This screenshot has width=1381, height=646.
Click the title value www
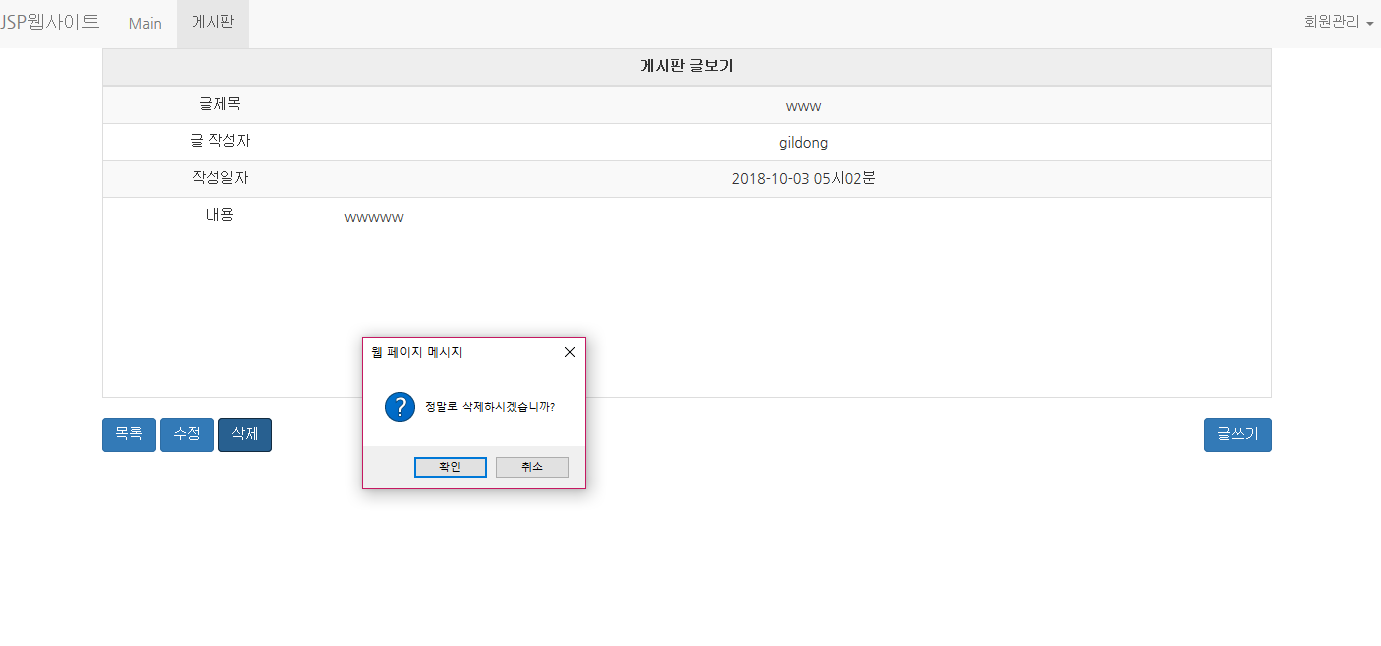[x=804, y=106]
